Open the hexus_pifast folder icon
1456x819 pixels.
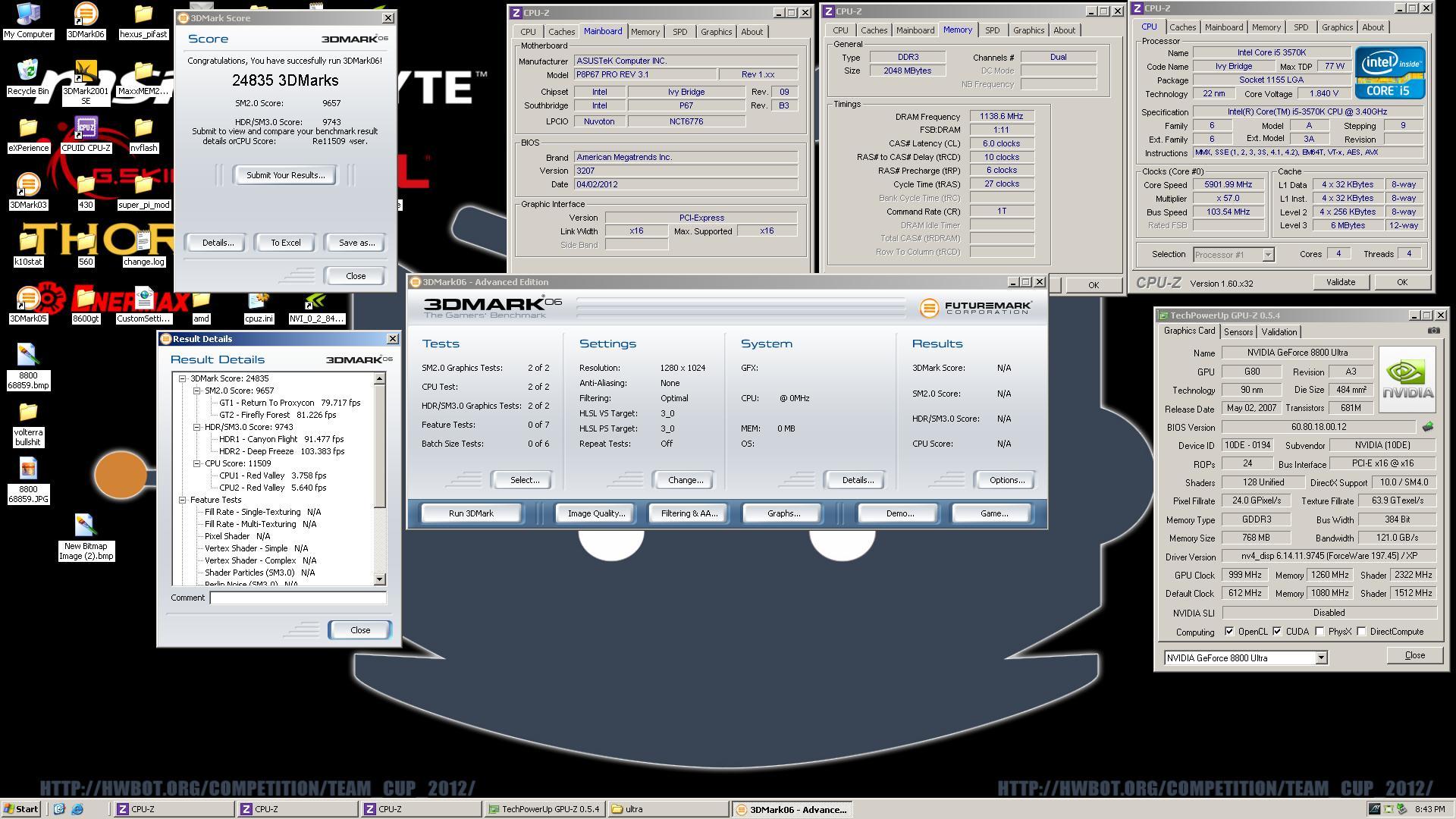143,20
